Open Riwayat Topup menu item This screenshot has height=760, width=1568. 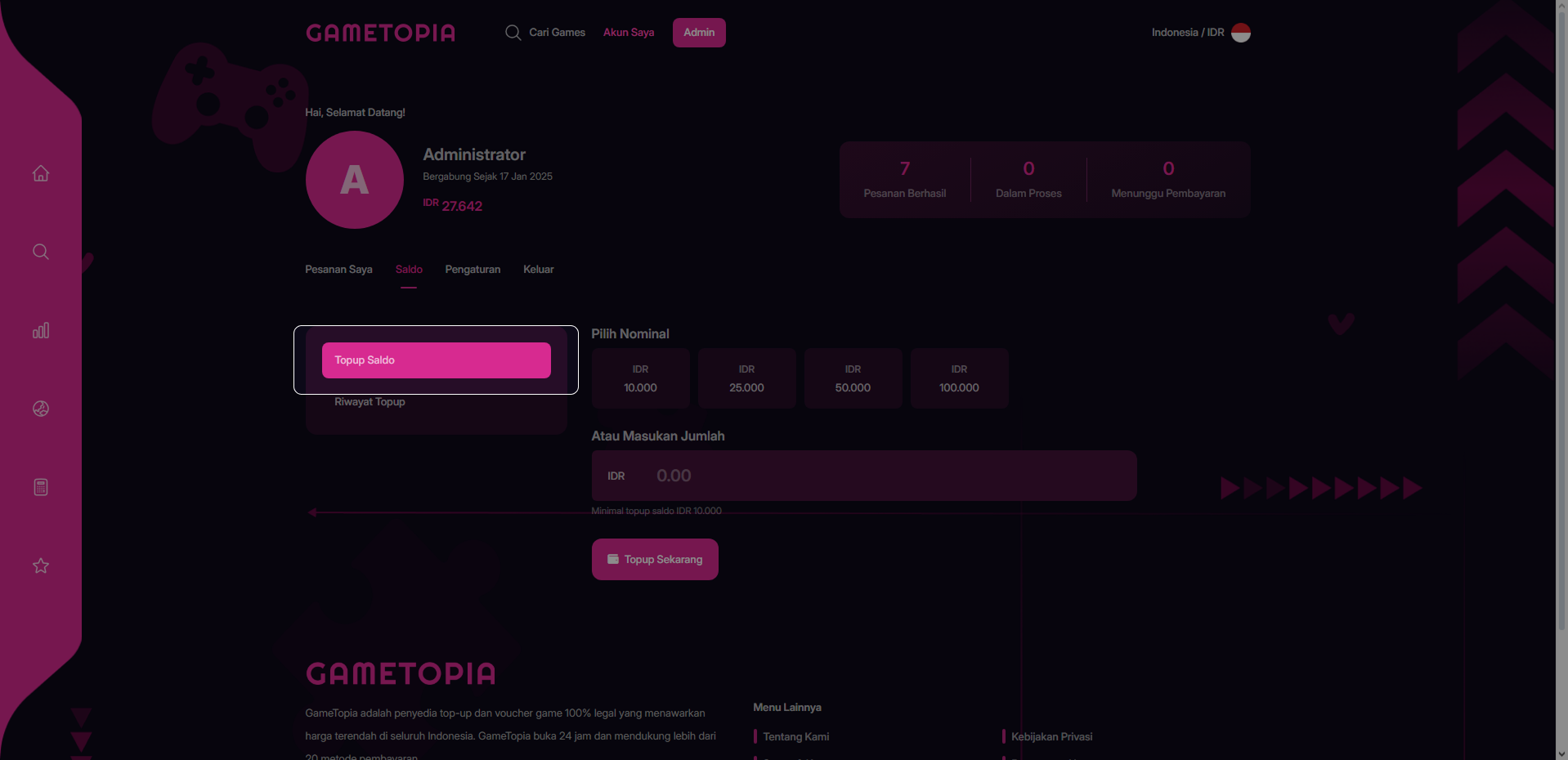[370, 402]
